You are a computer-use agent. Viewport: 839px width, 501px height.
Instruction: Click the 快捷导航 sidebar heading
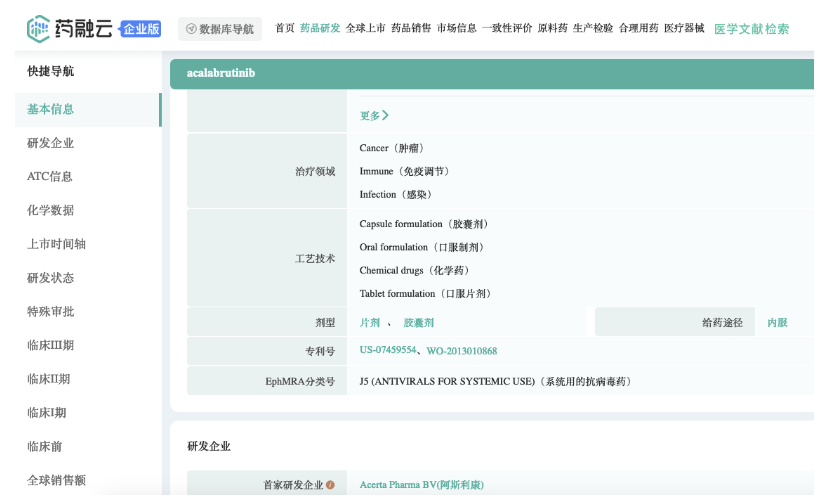click(50, 71)
